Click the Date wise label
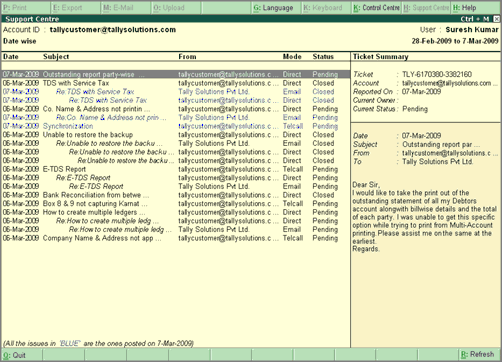The height and width of the screenshot is (362, 502). pos(20,41)
